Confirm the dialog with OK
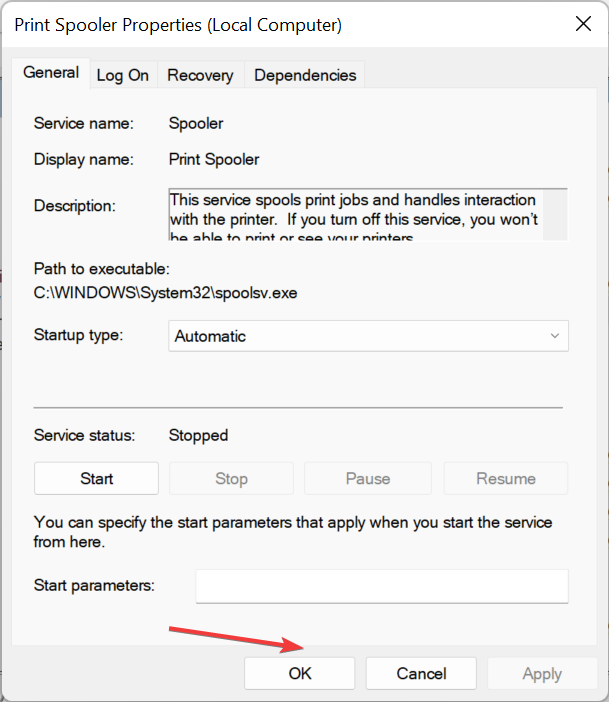Image resolution: width=609 pixels, height=702 pixels. coord(300,674)
